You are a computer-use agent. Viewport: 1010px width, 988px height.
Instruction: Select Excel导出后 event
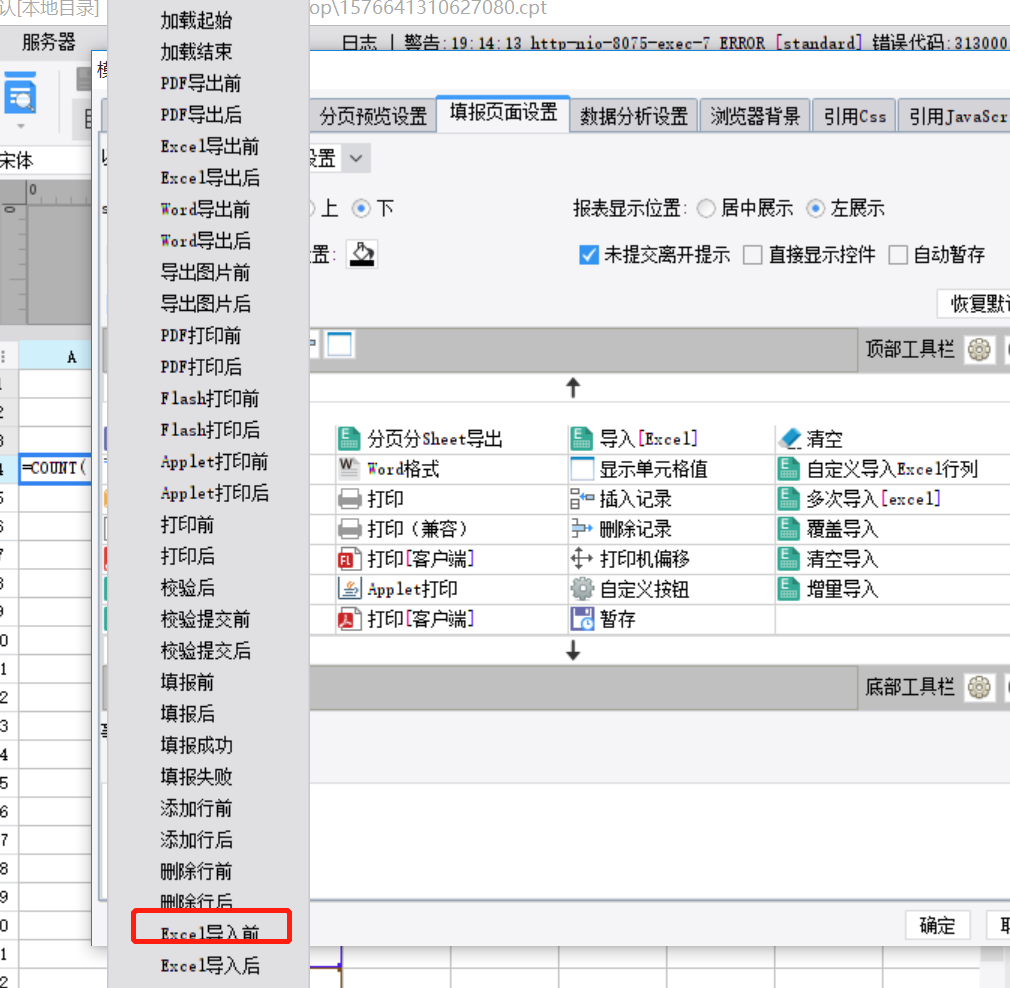point(210,178)
